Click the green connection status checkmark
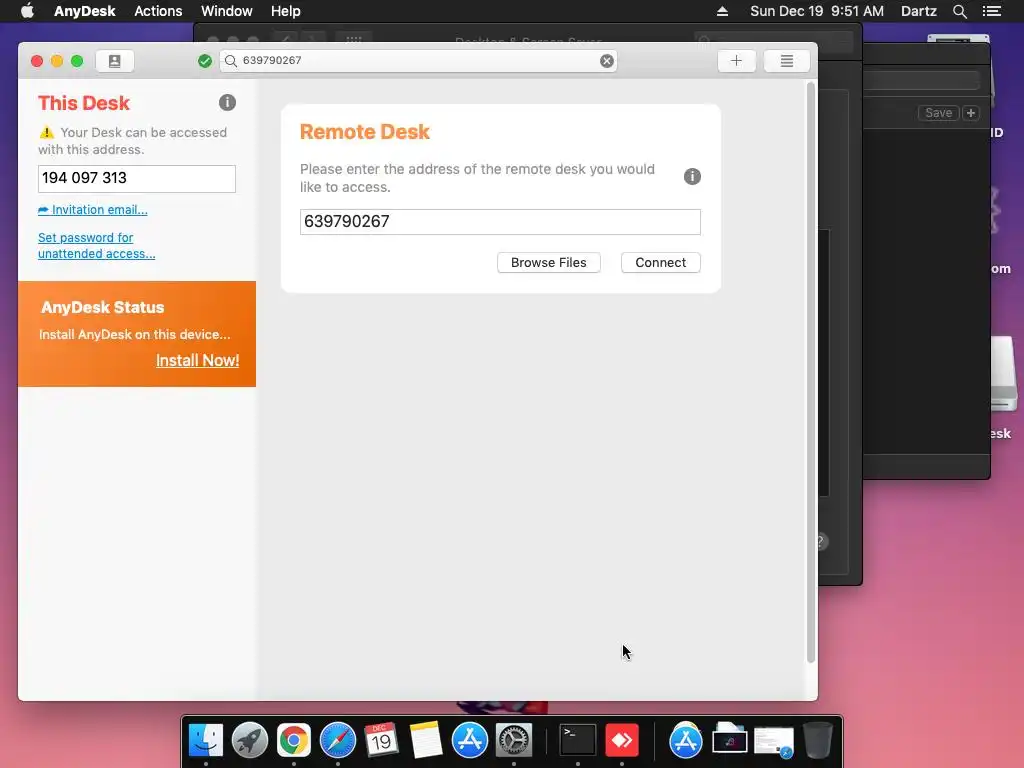Viewport: 1024px width, 768px height. pyautogui.click(x=205, y=61)
